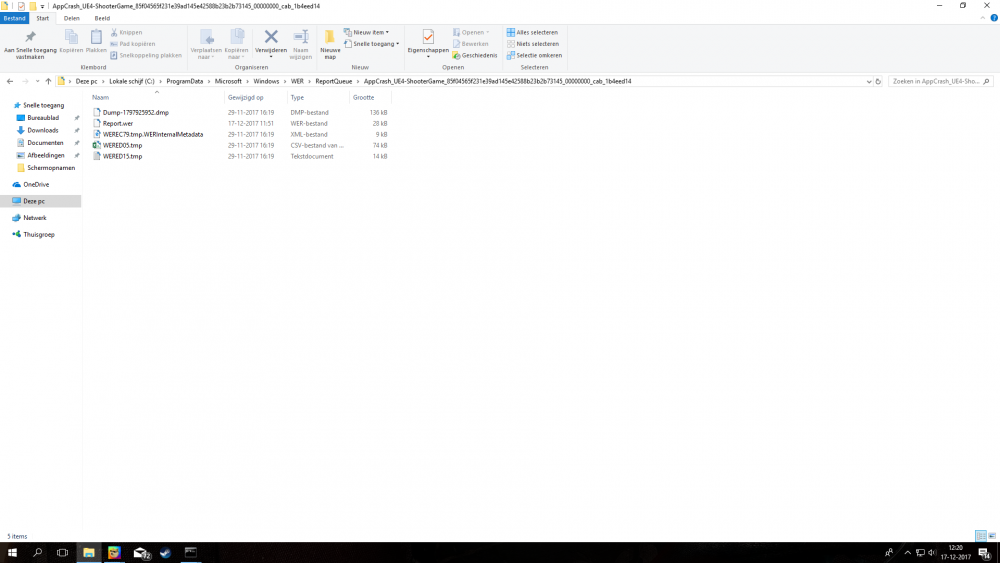Switch to the Start ribbon tab
The image size is (1000, 563).
coord(43,18)
